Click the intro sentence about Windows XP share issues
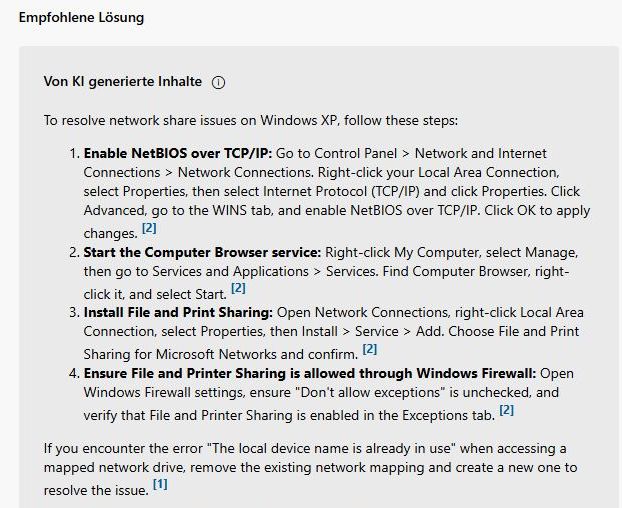Screen dimensions: 622x508 (251, 121)
